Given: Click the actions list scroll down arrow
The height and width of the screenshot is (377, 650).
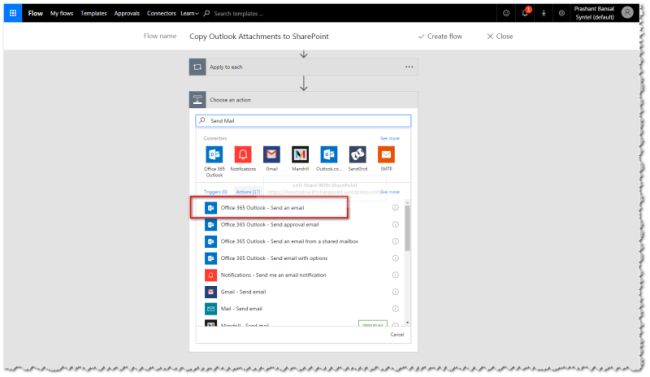Looking at the screenshot, I should click(407, 323).
